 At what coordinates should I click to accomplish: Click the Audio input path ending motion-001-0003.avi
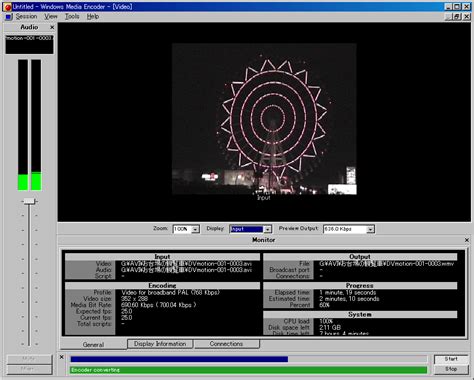[x=186, y=270]
